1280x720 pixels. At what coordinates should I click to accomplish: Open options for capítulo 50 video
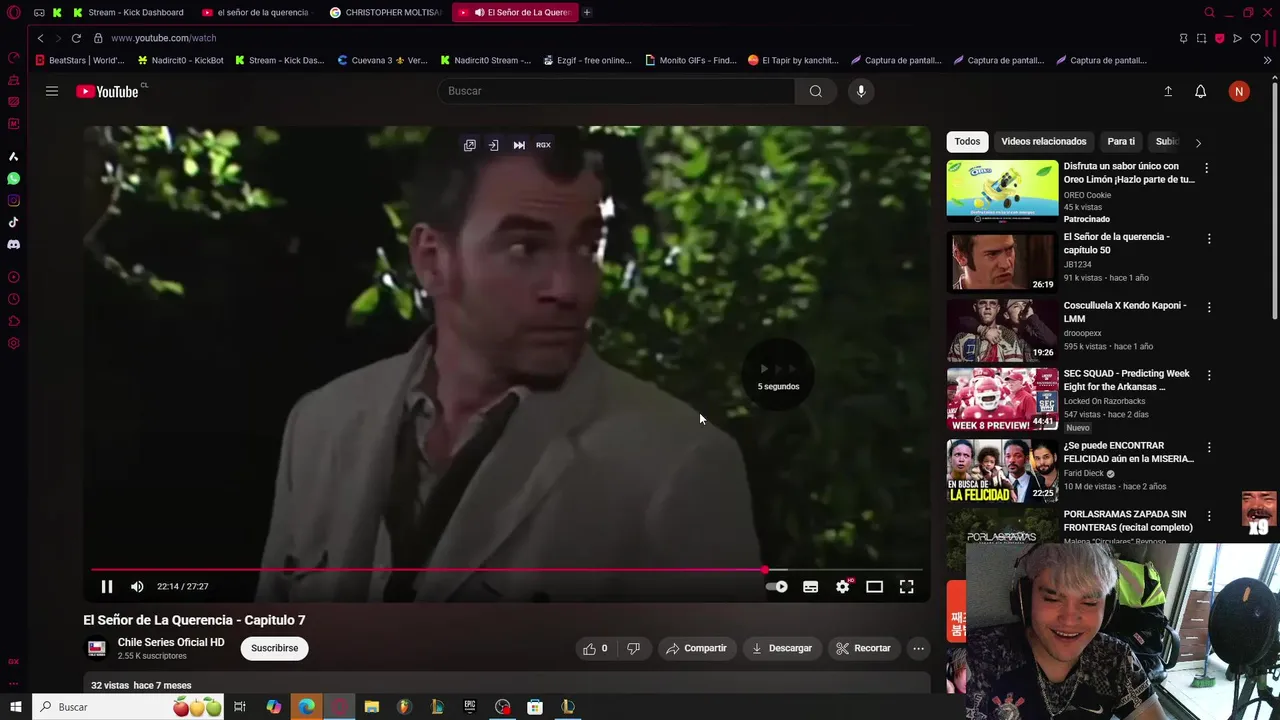coord(1209,239)
